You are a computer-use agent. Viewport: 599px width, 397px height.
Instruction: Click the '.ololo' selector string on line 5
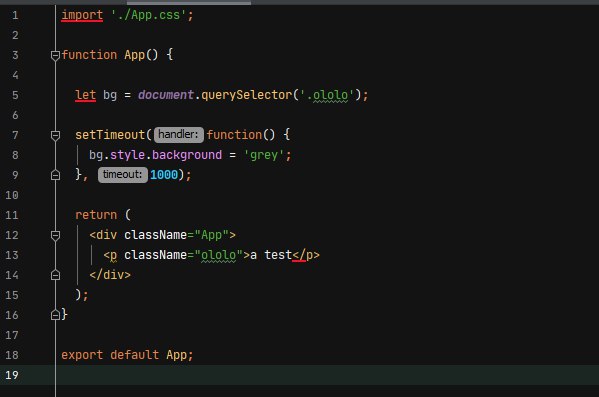click(x=327, y=95)
